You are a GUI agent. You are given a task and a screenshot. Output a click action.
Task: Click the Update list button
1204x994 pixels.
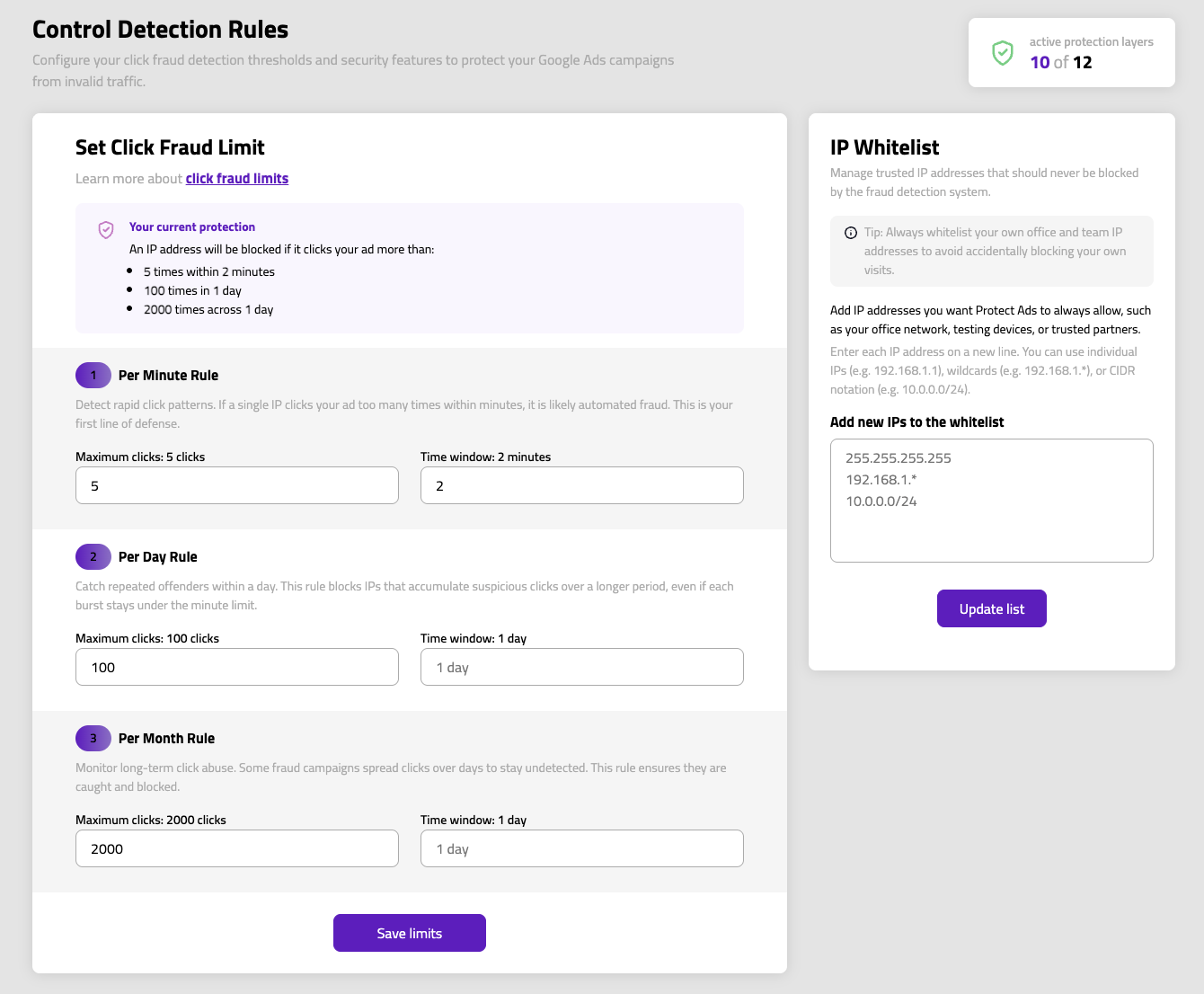(991, 608)
